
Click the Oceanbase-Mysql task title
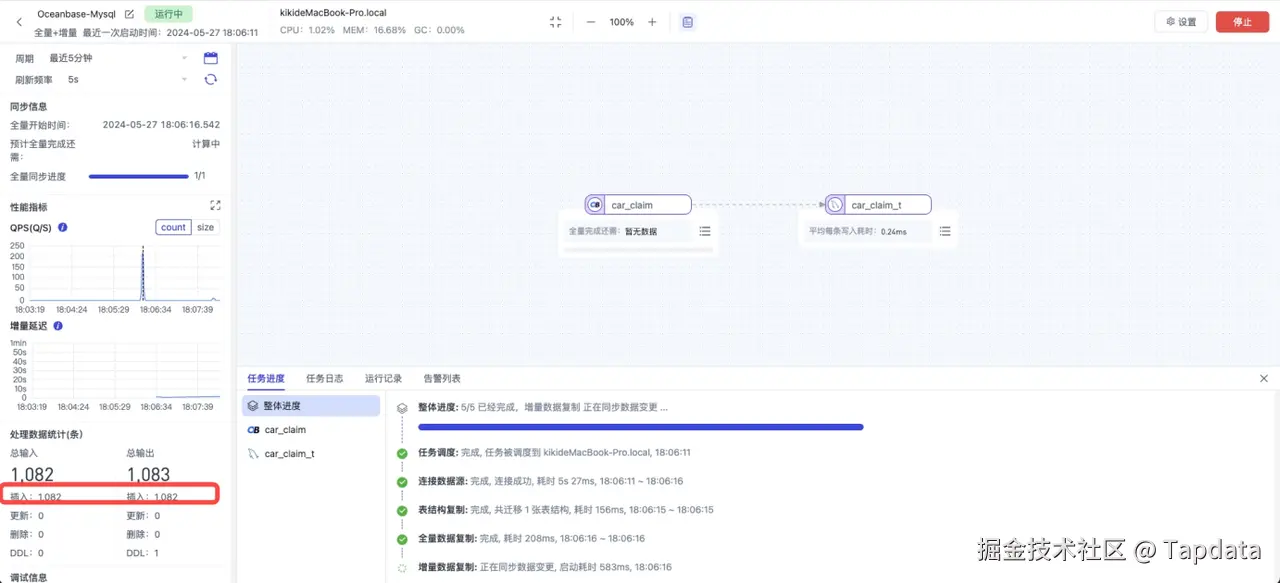77,14
